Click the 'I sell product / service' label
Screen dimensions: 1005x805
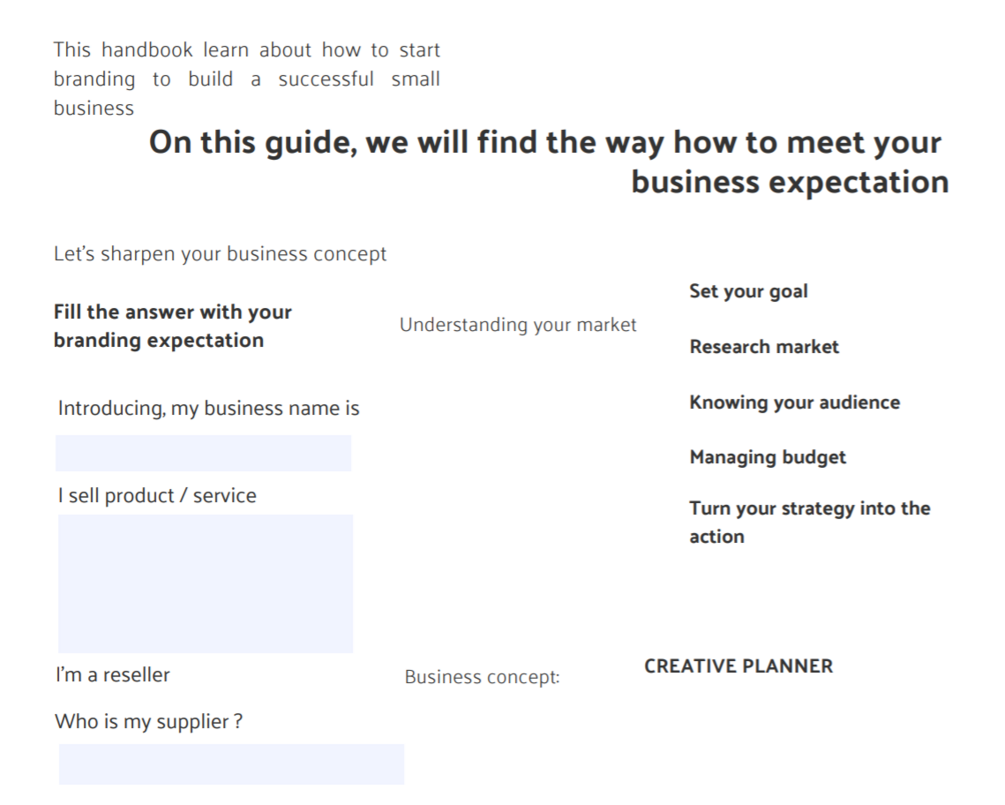[157, 496]
